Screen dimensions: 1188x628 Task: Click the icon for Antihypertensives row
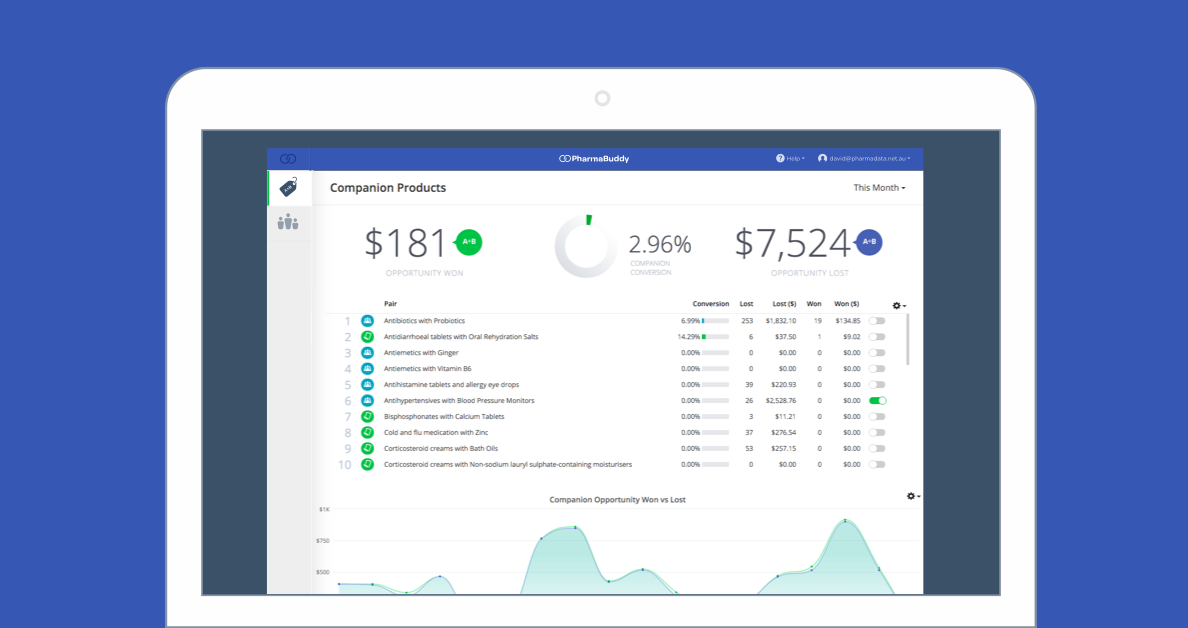click(367, 401)
